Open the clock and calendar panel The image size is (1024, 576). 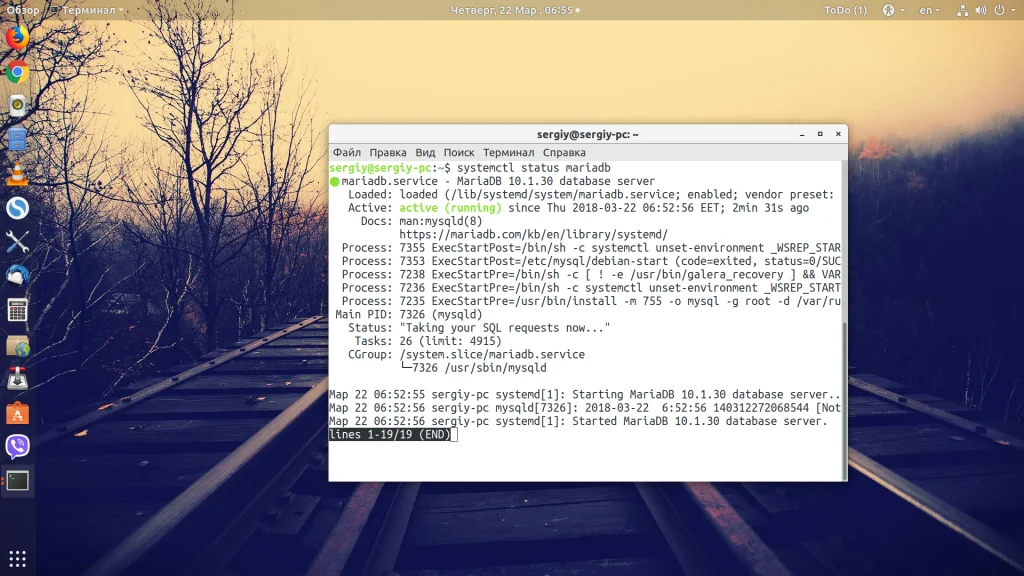(x=515, y=10)
